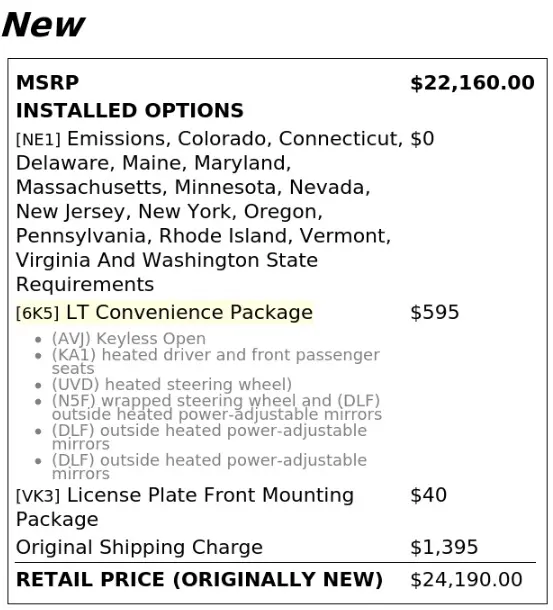The image size is (553, 610).
Task: Select the INSTALLED OPTIONS heading
Action: (x=130, y=110)
